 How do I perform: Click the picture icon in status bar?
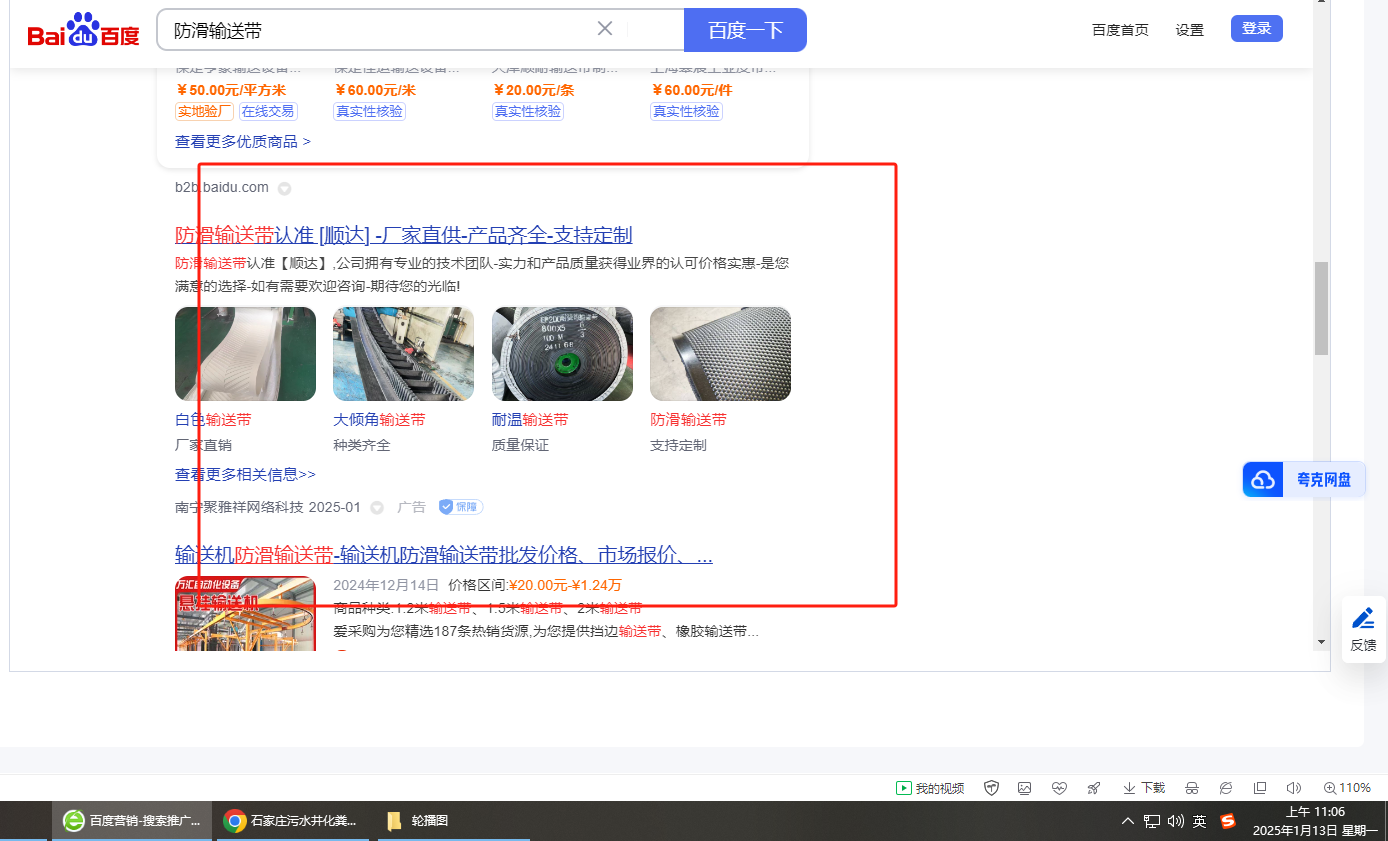coord(1025,788)
